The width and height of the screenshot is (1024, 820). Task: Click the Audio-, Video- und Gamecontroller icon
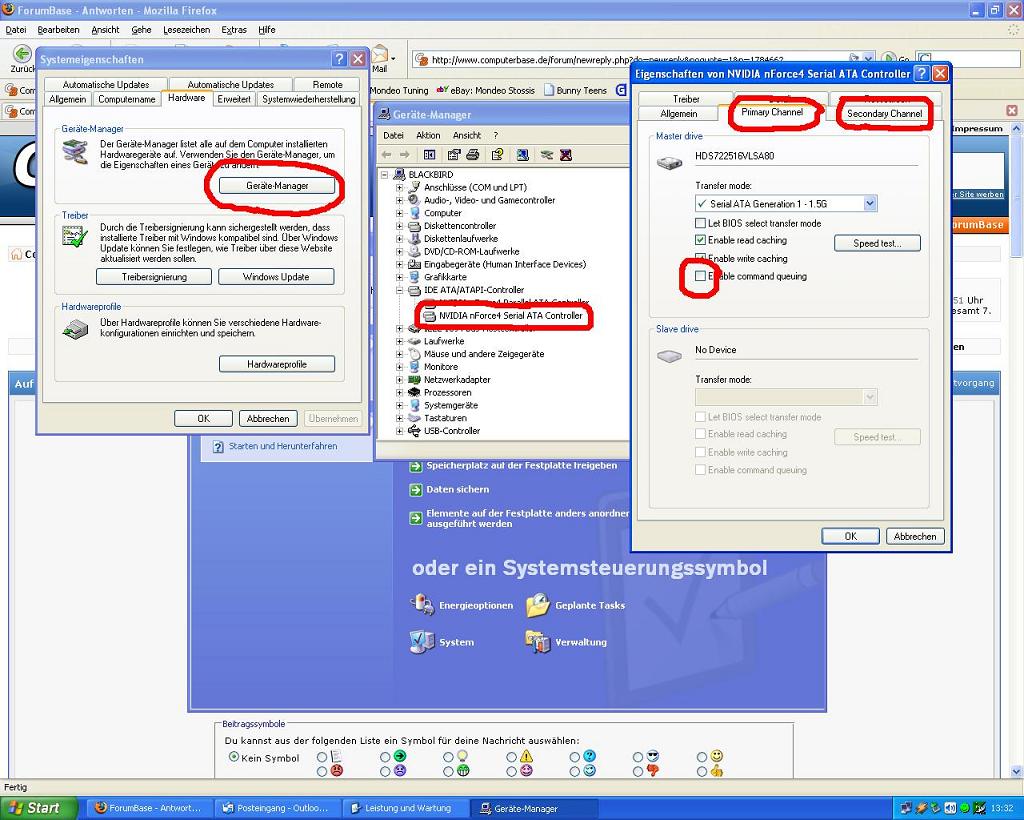[x=414, y=200]
